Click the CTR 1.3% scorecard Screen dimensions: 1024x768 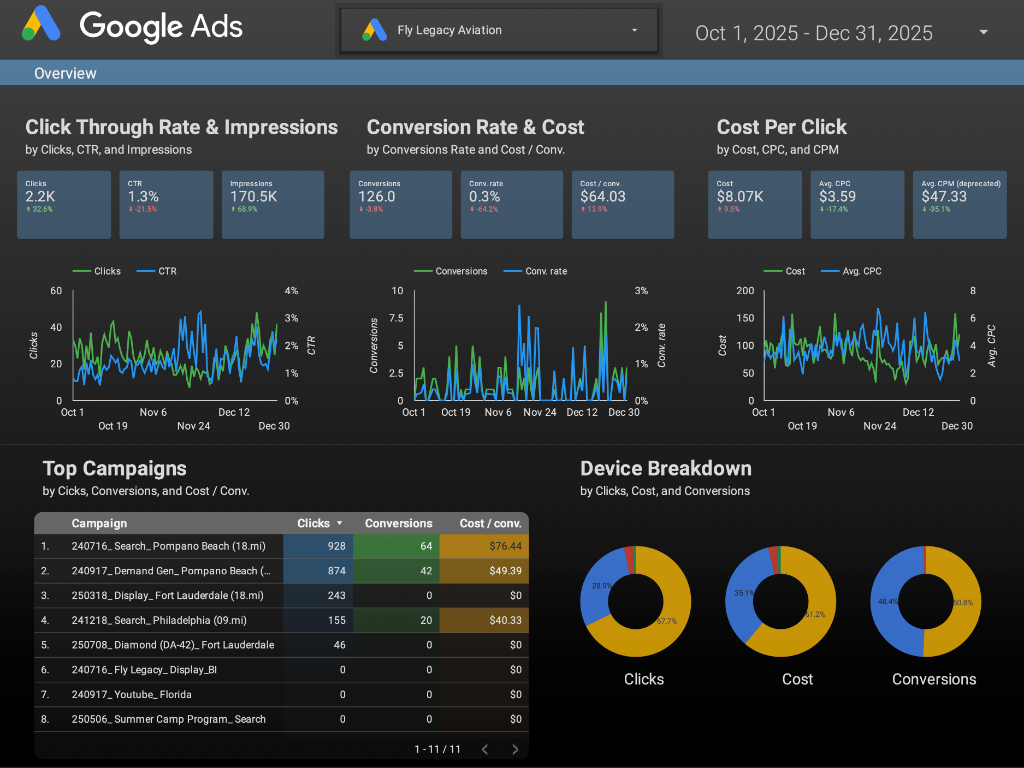coord(166,204)
